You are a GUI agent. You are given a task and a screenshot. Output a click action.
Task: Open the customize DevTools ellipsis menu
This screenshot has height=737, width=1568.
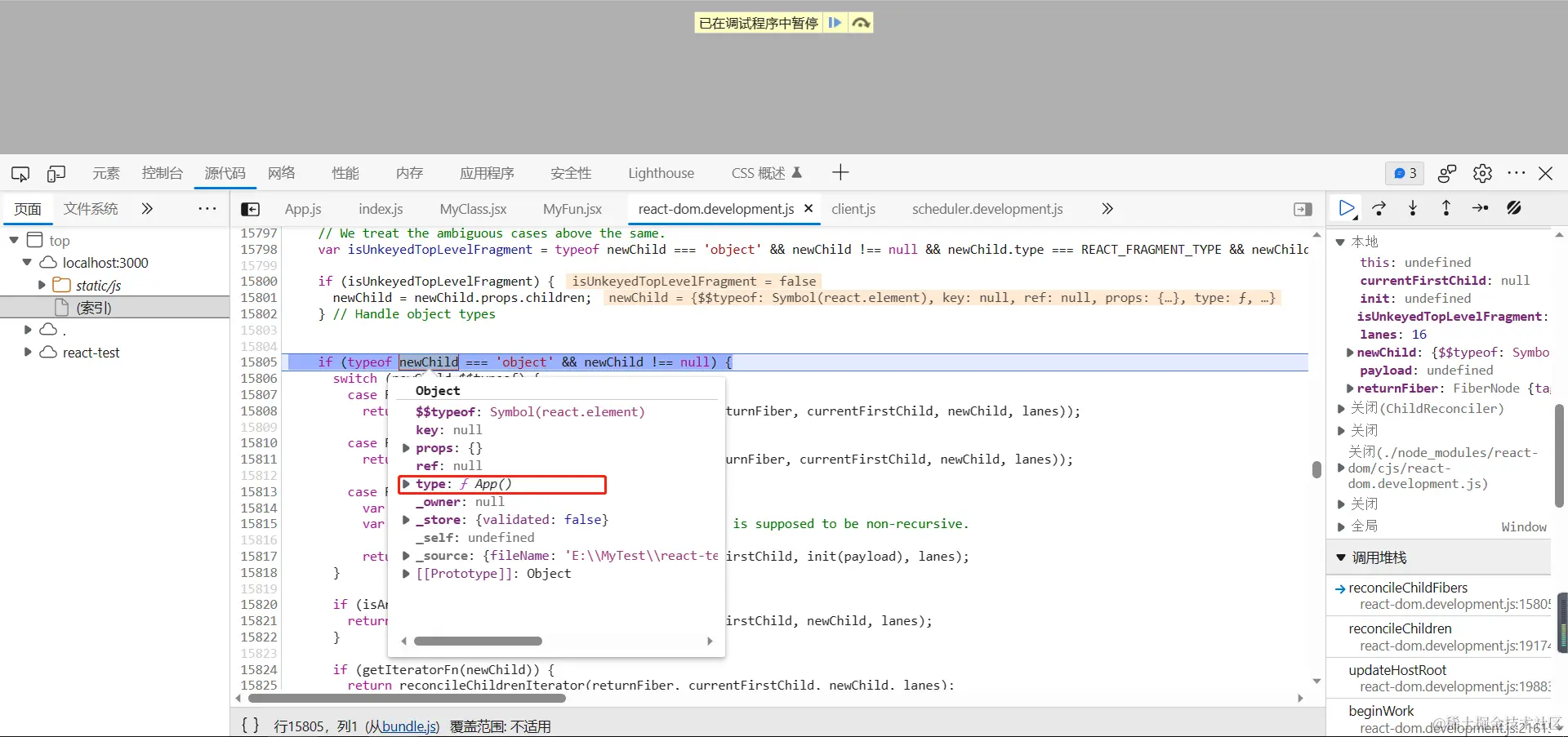[1517, 173]
